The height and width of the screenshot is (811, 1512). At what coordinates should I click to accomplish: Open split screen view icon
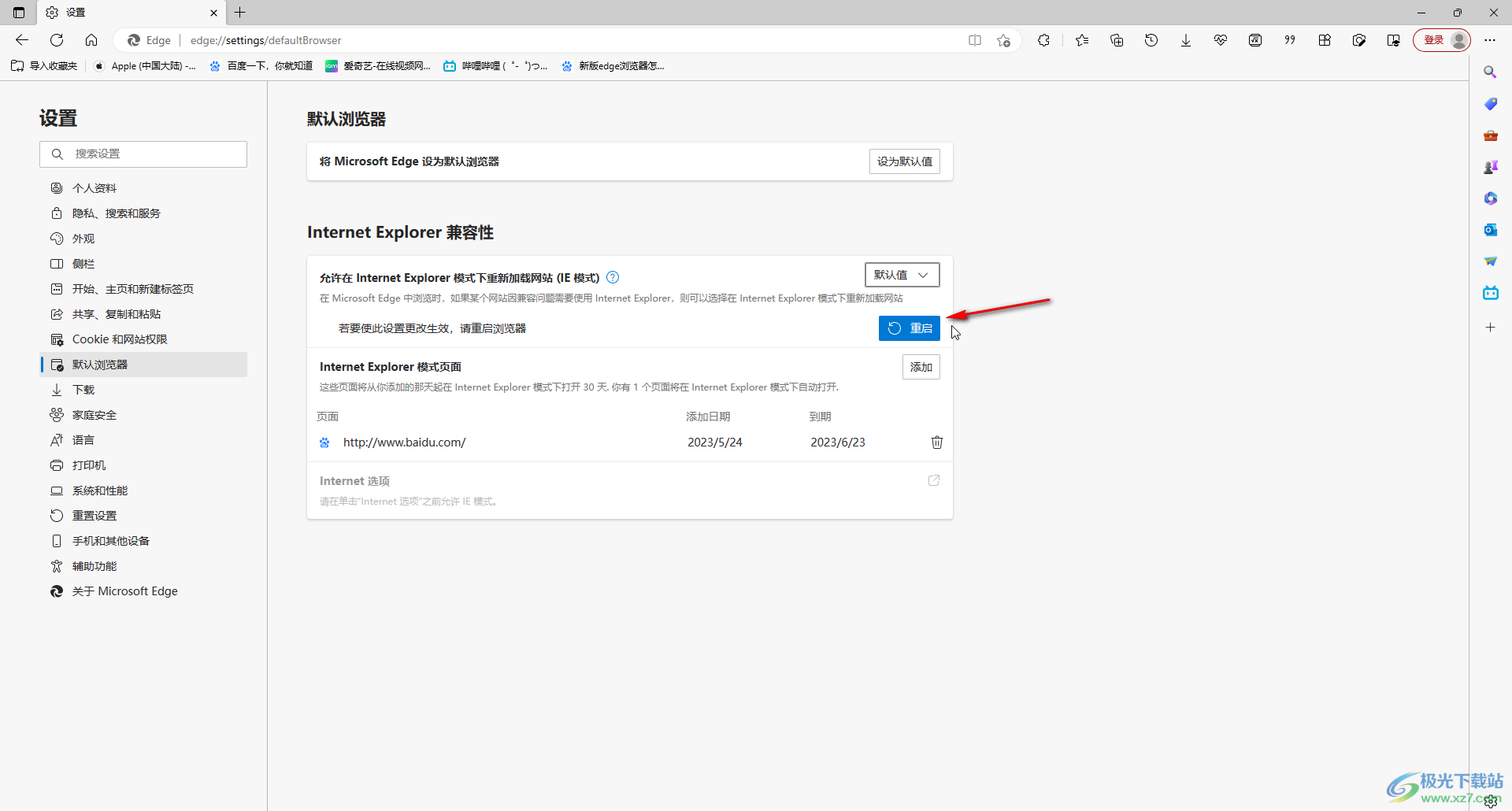coord(975,40)
